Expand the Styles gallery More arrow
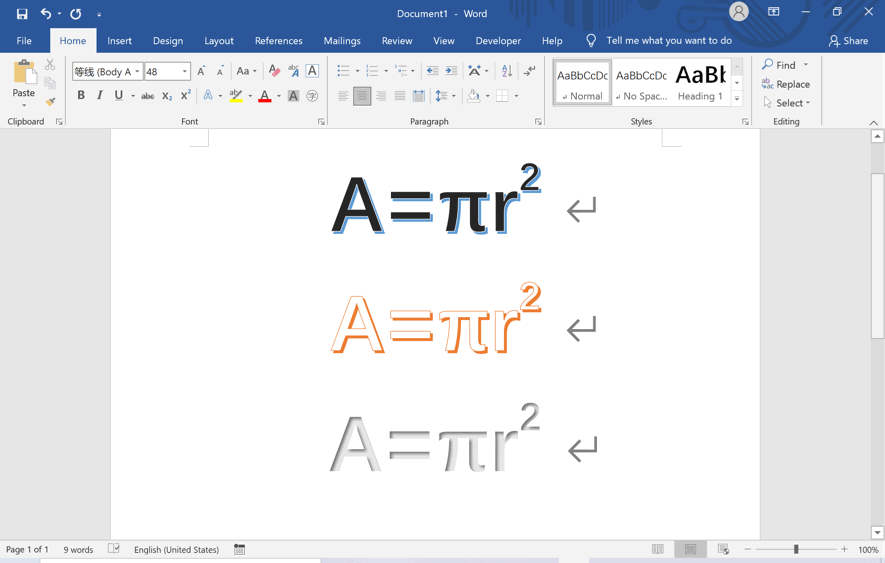The height and width of the screenshot is (563, 885). point(737,99)
